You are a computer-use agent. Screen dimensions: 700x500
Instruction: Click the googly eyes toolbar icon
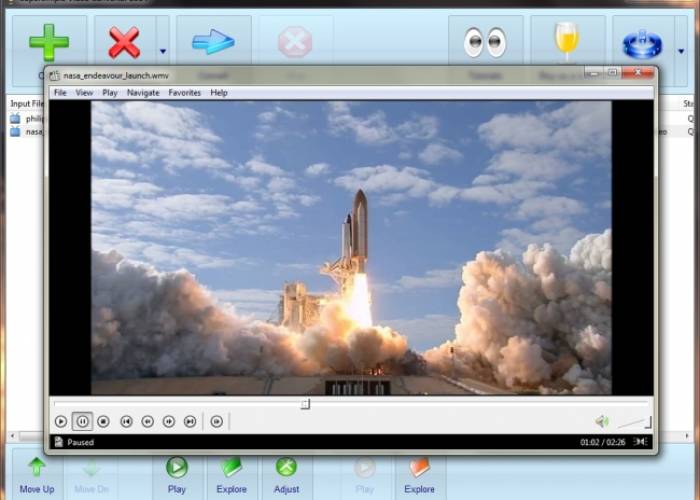point(485,42)
